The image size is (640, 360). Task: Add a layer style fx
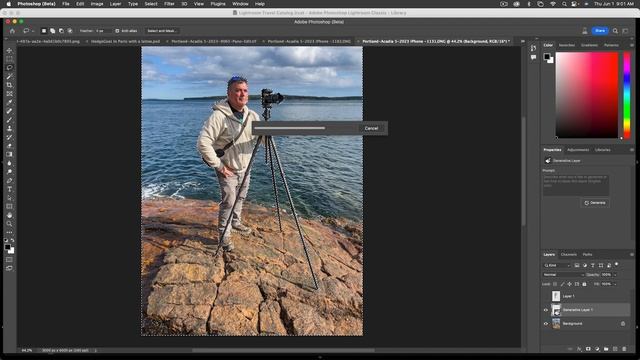coord(579,349)
